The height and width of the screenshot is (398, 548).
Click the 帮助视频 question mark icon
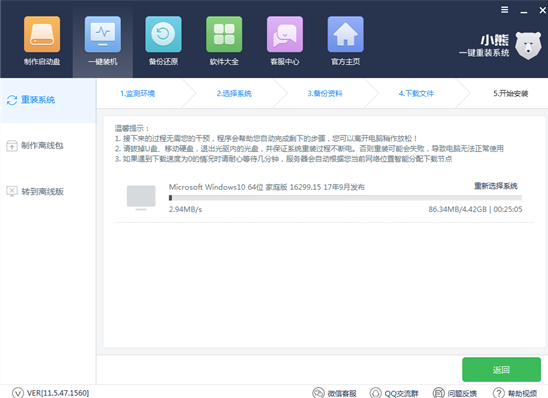coord(499,393)
